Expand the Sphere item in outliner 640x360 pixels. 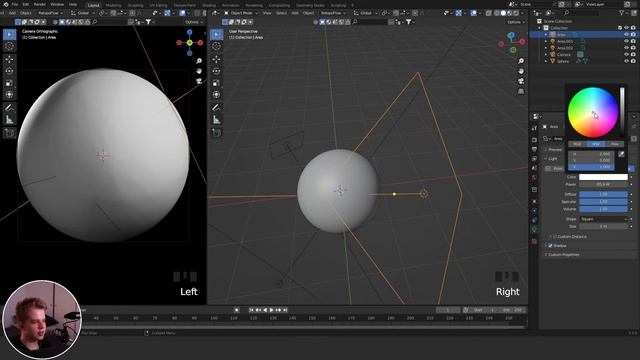tap(546, 61)
